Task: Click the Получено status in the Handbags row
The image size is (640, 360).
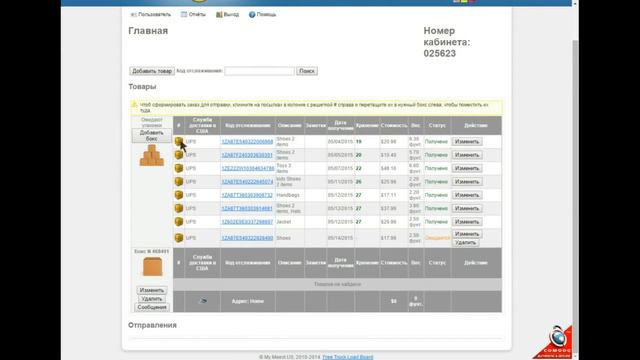Action: (436, 195)
